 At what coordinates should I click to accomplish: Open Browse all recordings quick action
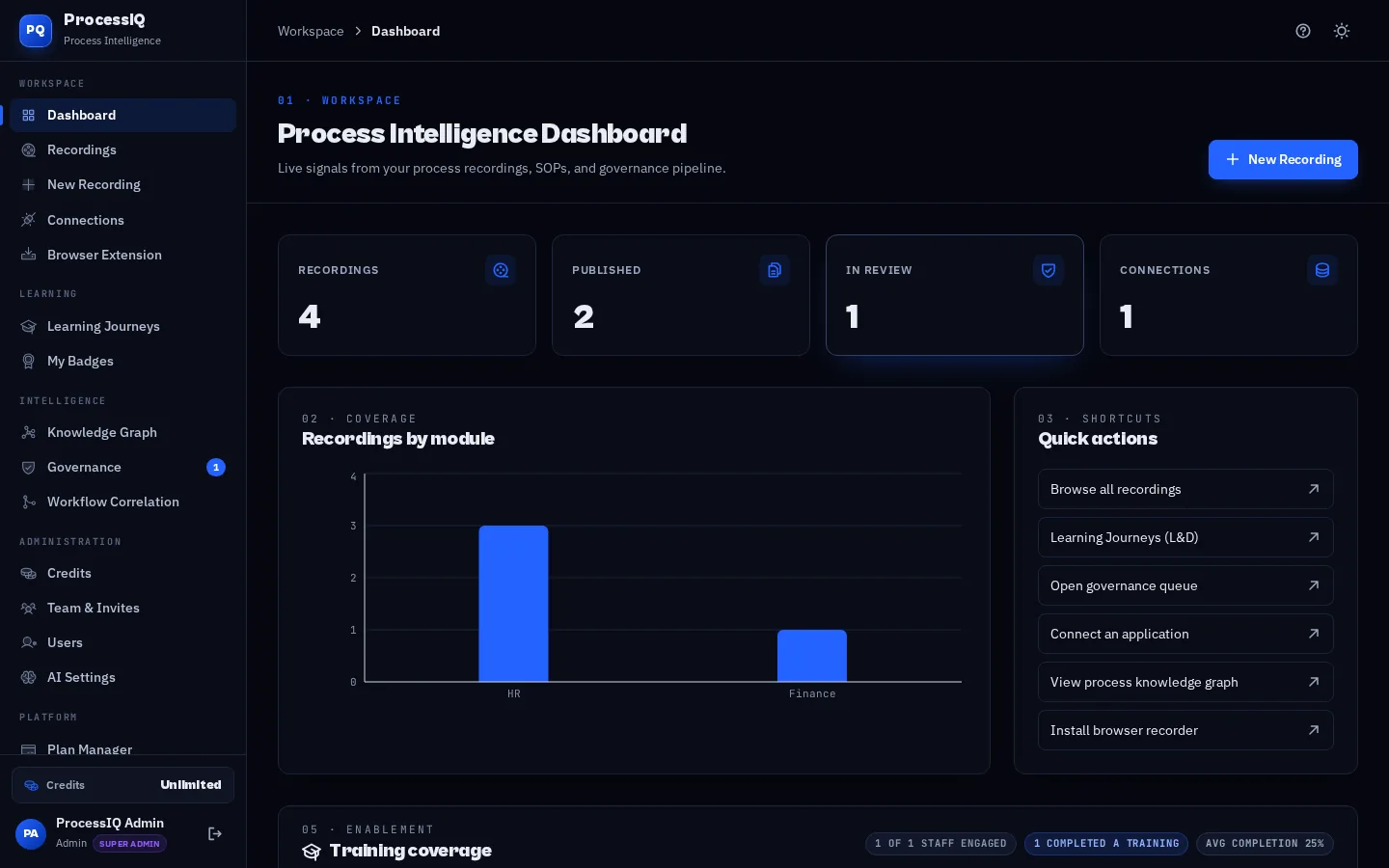[x=1185, y=489]
